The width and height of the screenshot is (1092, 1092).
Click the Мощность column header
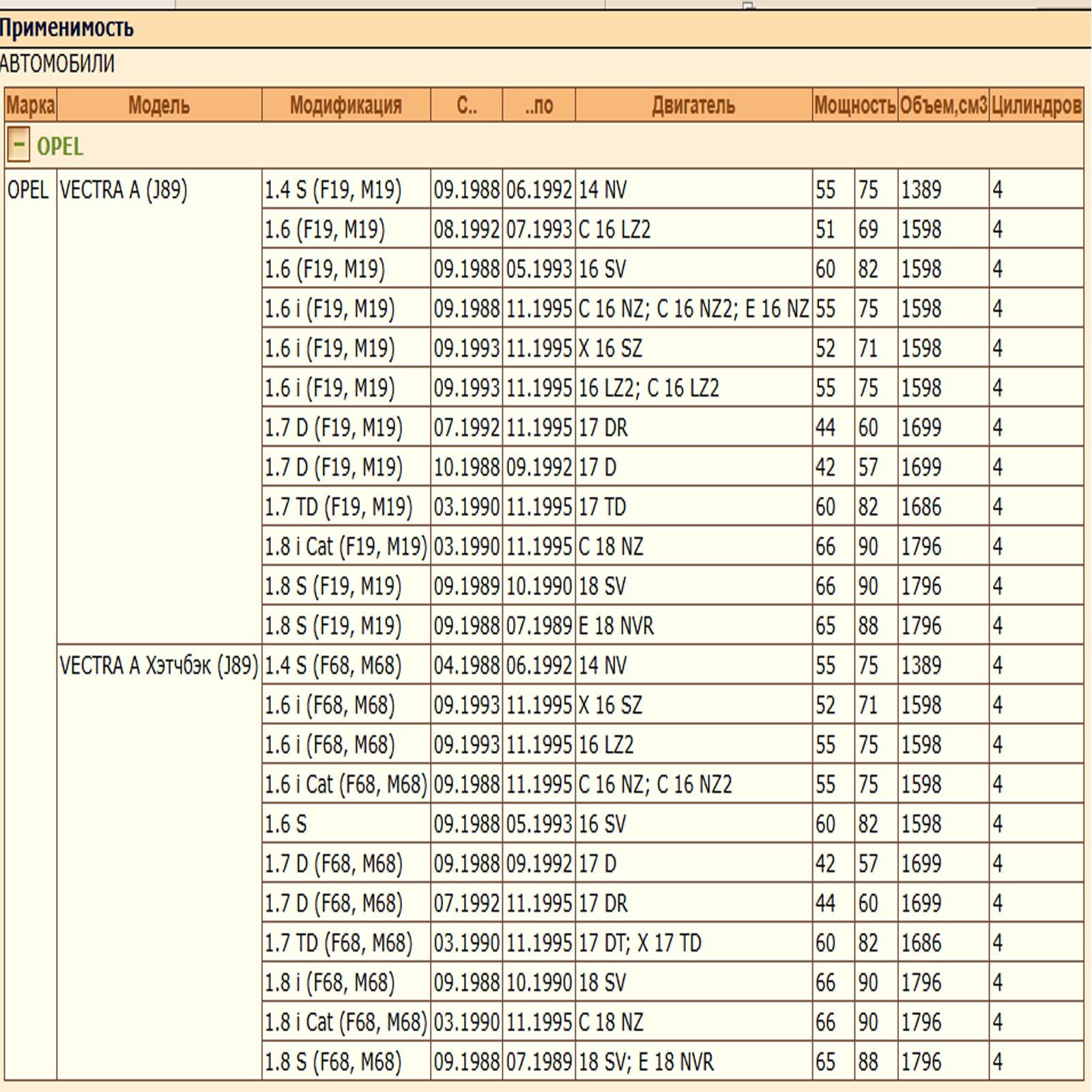coord(854,106)
